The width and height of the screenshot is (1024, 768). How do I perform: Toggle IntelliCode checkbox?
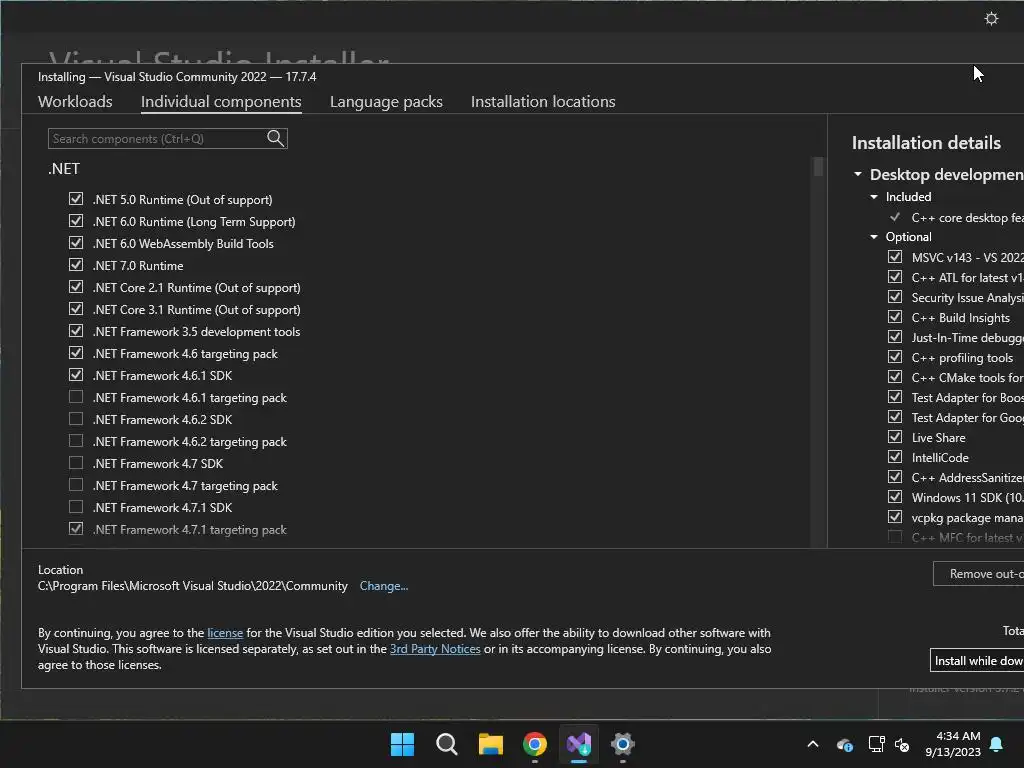(x=895, y=456)
